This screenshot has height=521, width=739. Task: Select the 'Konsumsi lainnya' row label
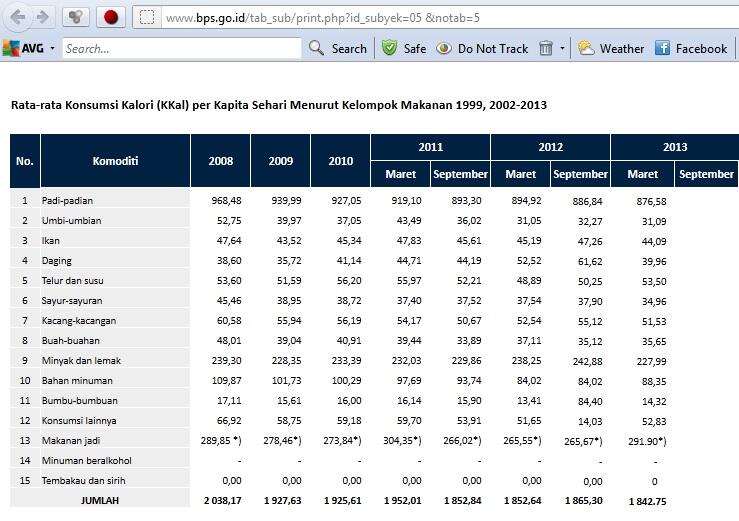click(x=79, y=421)
